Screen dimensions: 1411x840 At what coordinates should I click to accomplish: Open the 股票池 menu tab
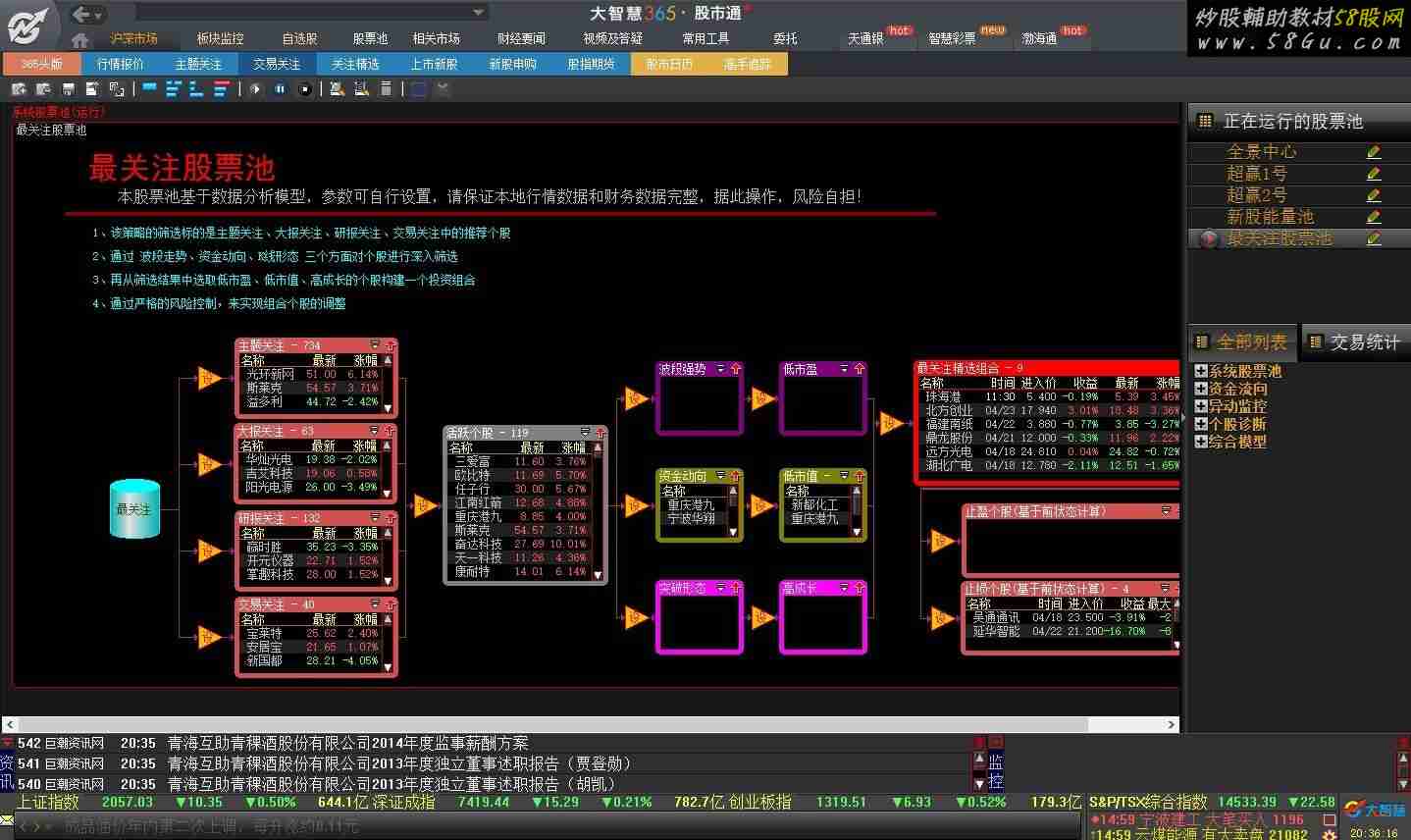(370, 38)
